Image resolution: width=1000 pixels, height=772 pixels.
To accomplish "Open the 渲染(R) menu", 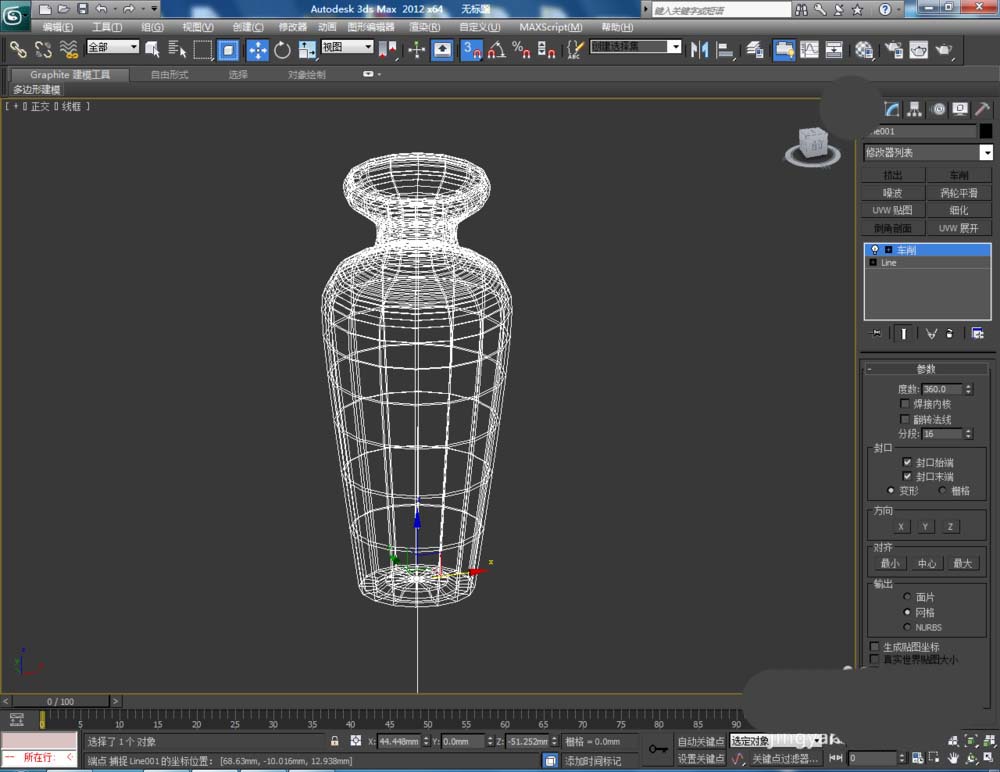I will (425, 27).
